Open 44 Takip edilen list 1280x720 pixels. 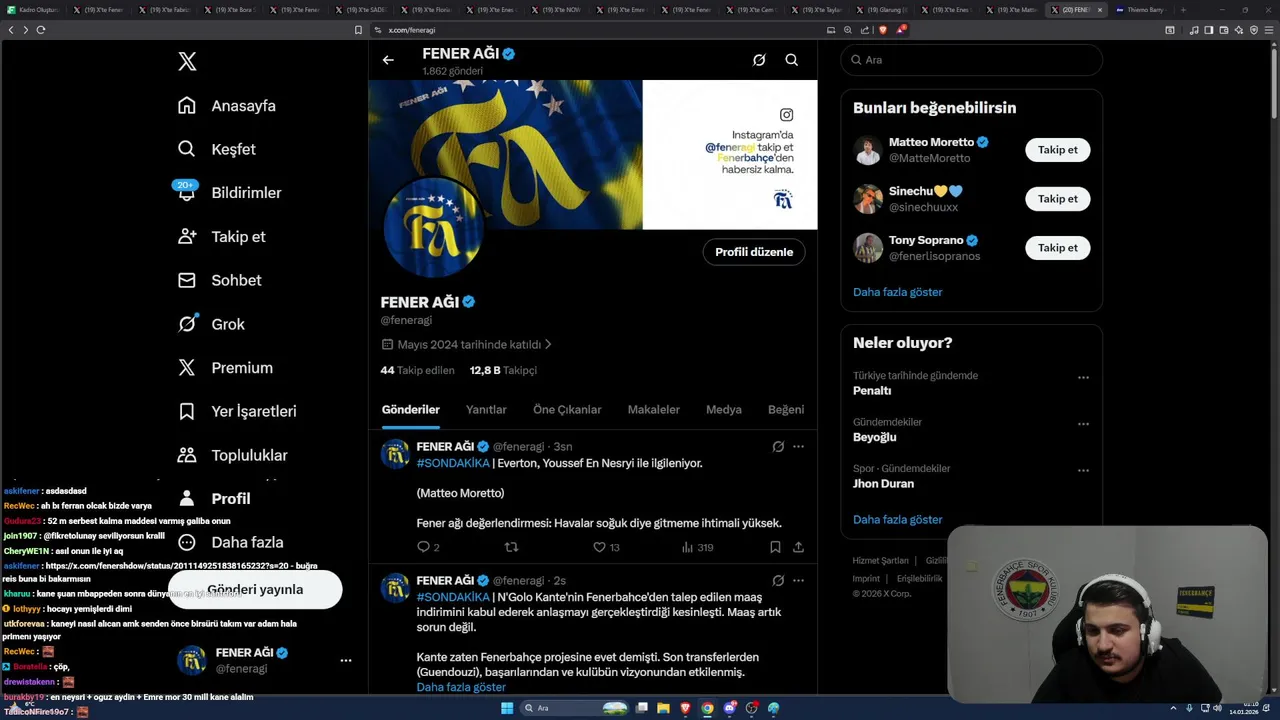[417, 370]
